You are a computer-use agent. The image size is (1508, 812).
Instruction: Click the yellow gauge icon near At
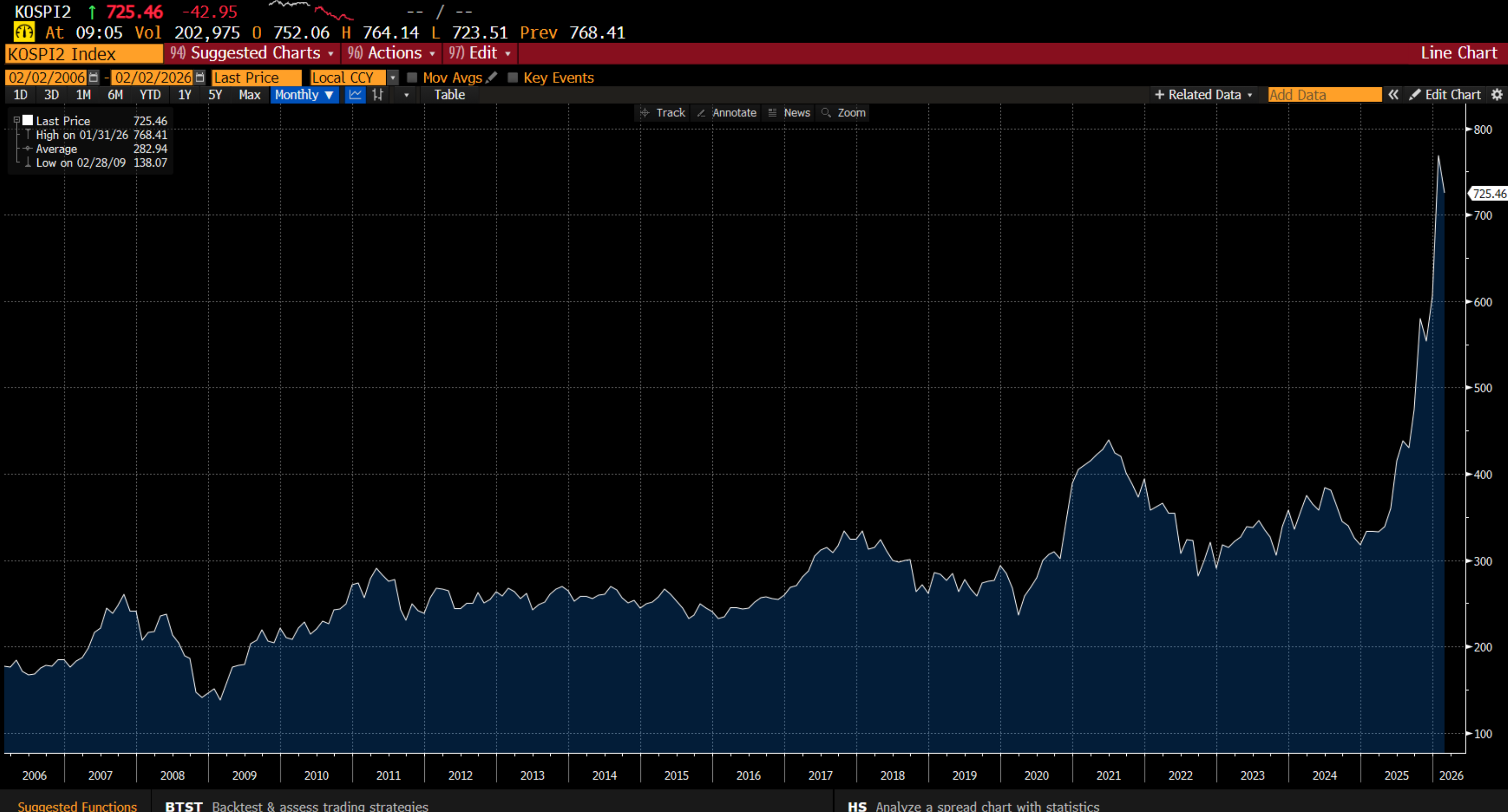(24, 32)
